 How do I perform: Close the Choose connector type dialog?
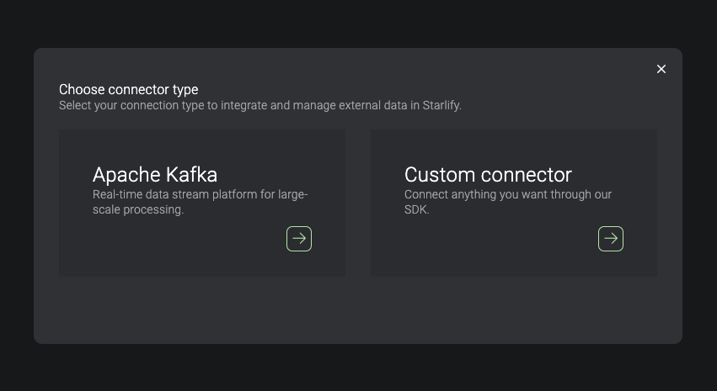click(661, 69)
